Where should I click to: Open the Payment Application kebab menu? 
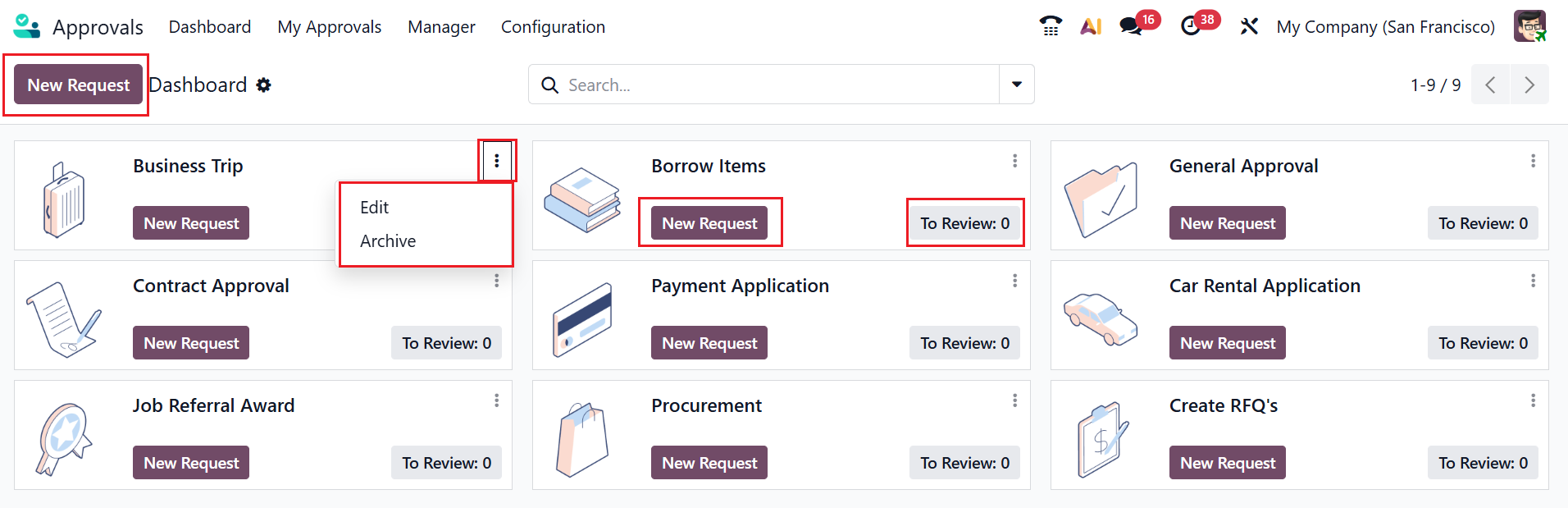point(1014,281)
